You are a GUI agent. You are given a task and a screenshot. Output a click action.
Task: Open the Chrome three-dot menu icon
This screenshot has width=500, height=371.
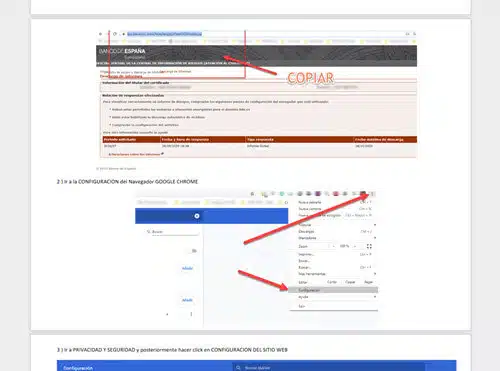coord(373,194)
